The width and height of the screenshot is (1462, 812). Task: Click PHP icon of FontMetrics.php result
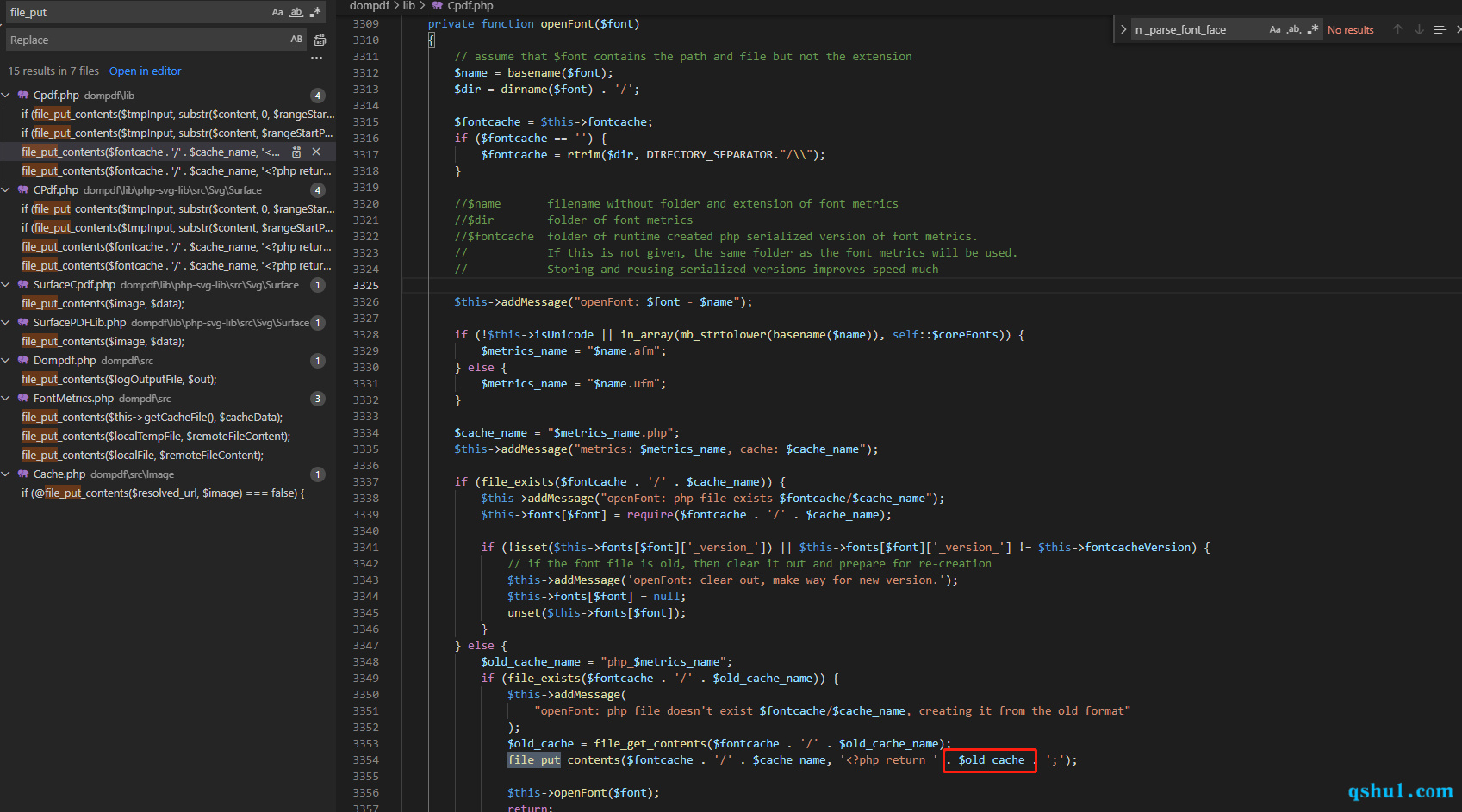[x=23, y=399]
